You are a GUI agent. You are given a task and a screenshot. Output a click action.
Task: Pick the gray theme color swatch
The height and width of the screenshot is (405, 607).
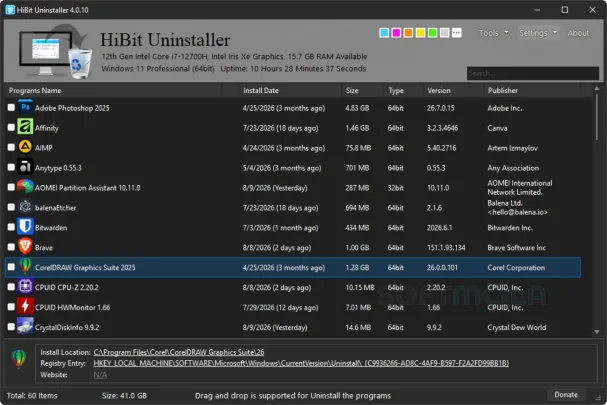click(x=444, y=33)
